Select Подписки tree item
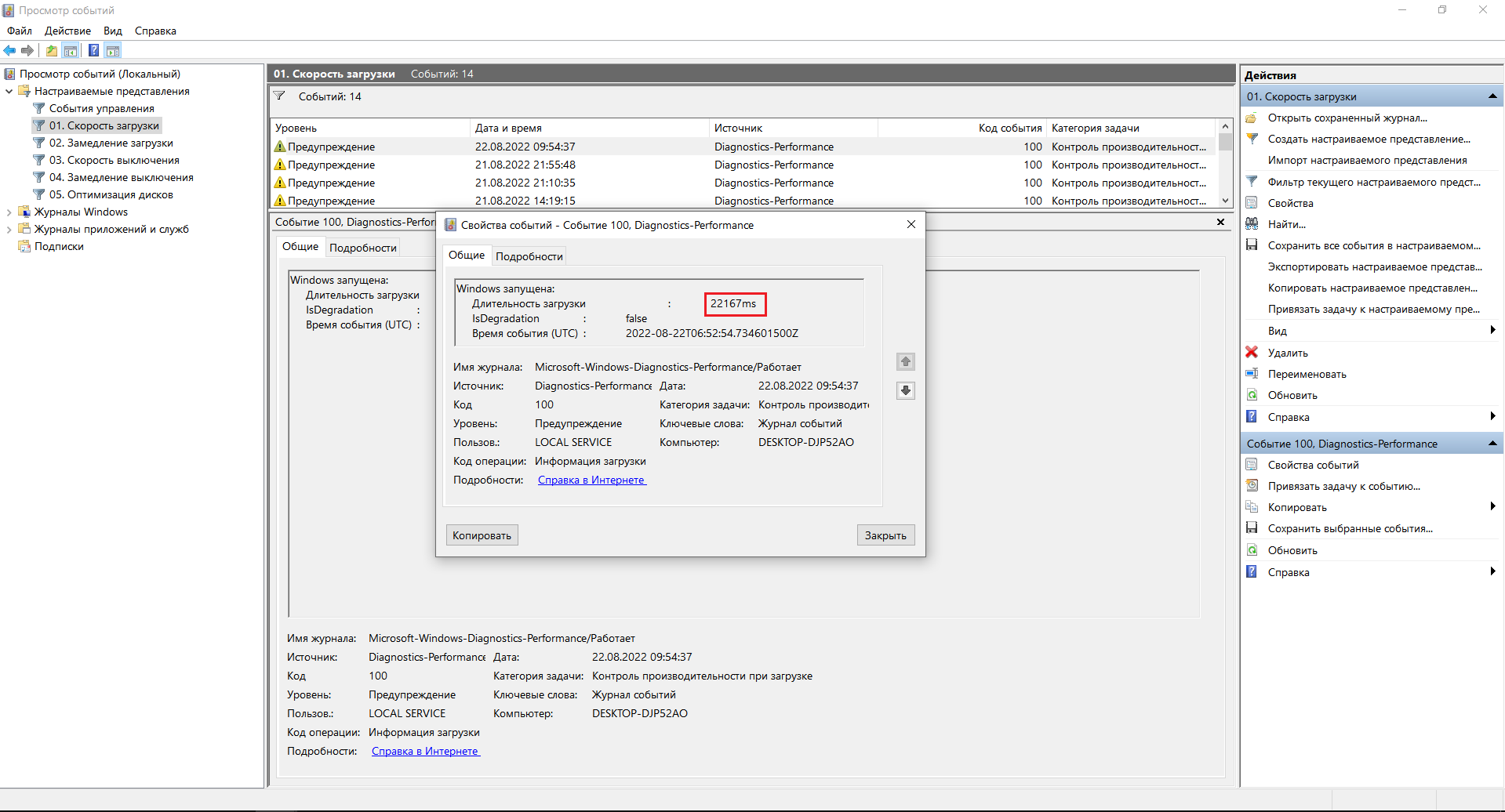Screen dimensions: 1505x812 [x=59, y=246]
